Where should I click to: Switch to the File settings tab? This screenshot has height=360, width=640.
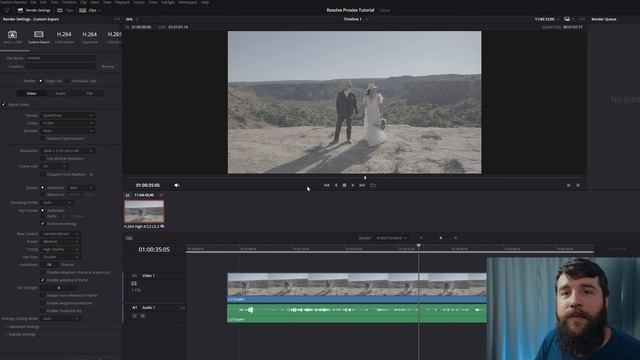89,93
